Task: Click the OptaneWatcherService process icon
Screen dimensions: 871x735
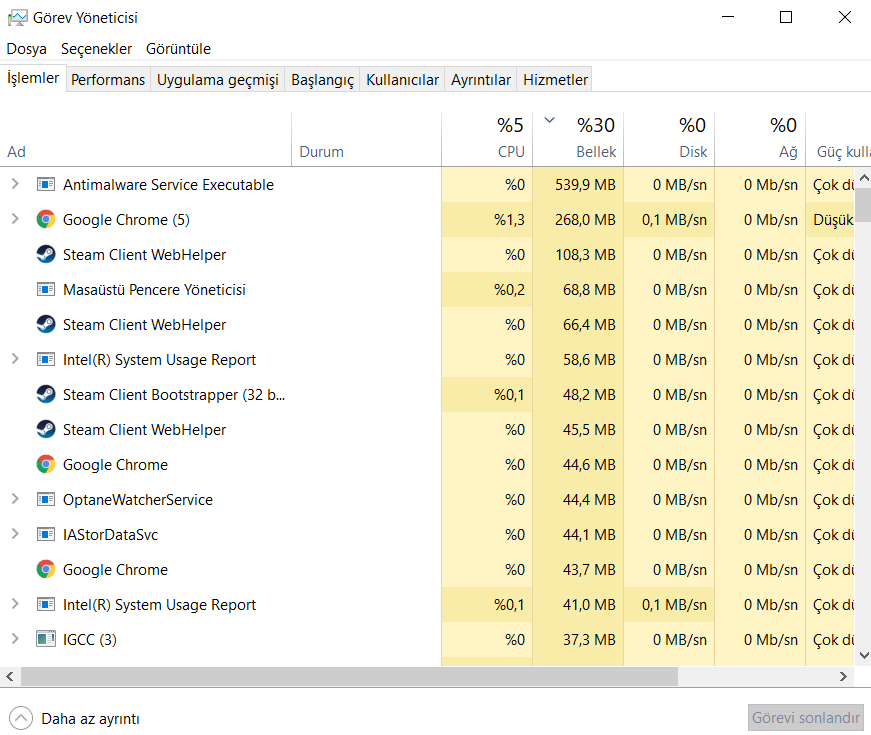Action: coord(45,500)
